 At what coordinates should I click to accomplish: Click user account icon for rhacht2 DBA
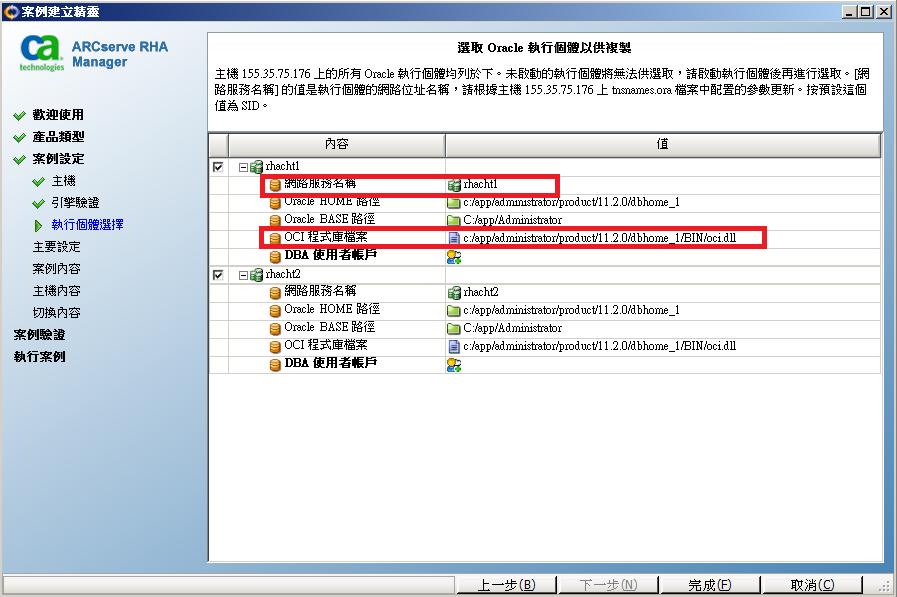(x=454, y=365)
